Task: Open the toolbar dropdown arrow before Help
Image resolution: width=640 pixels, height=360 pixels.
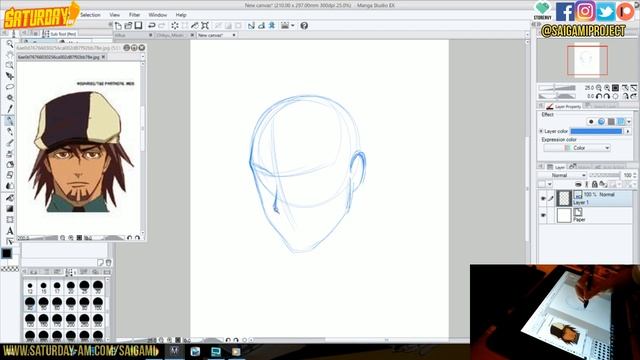Action: tap(293, 26)
